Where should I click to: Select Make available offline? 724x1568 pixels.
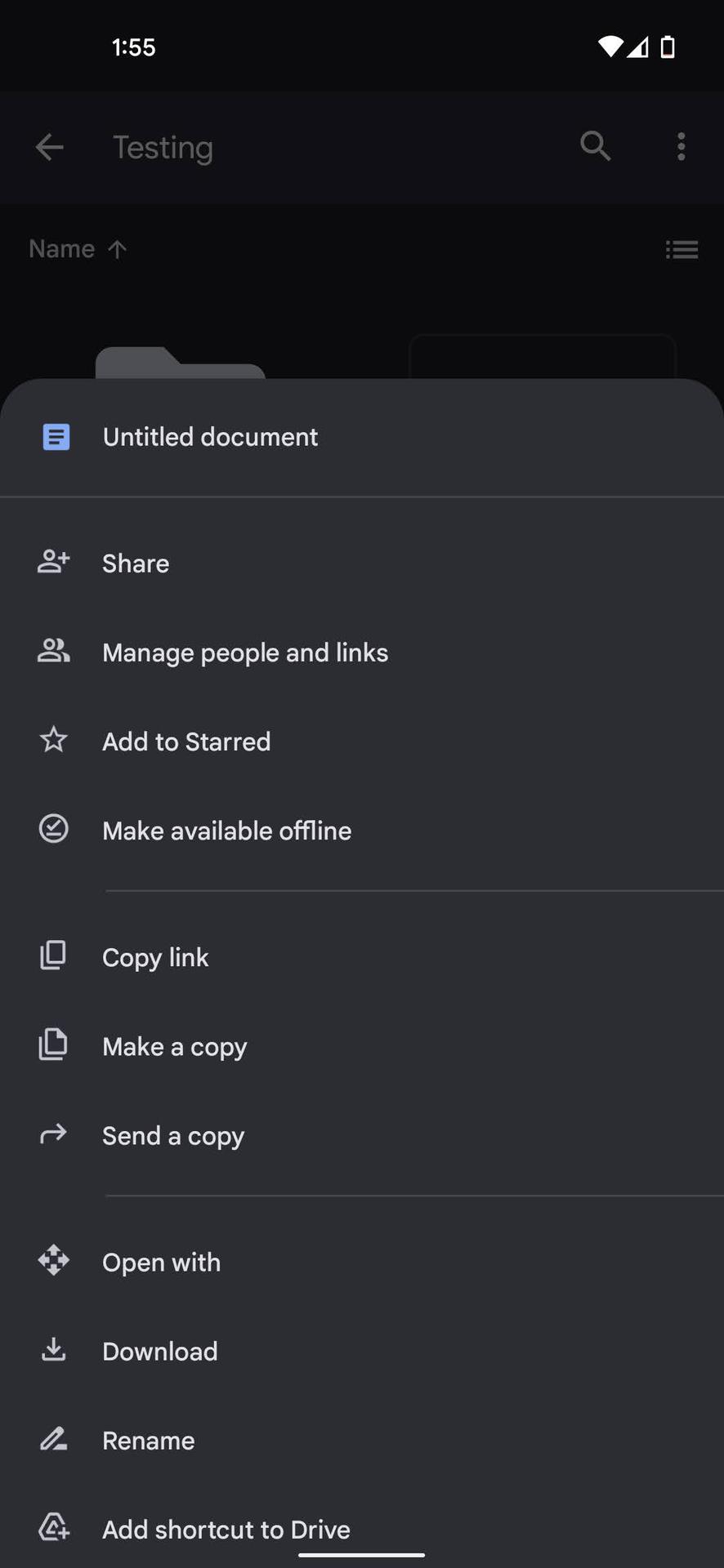click(226, 831)
